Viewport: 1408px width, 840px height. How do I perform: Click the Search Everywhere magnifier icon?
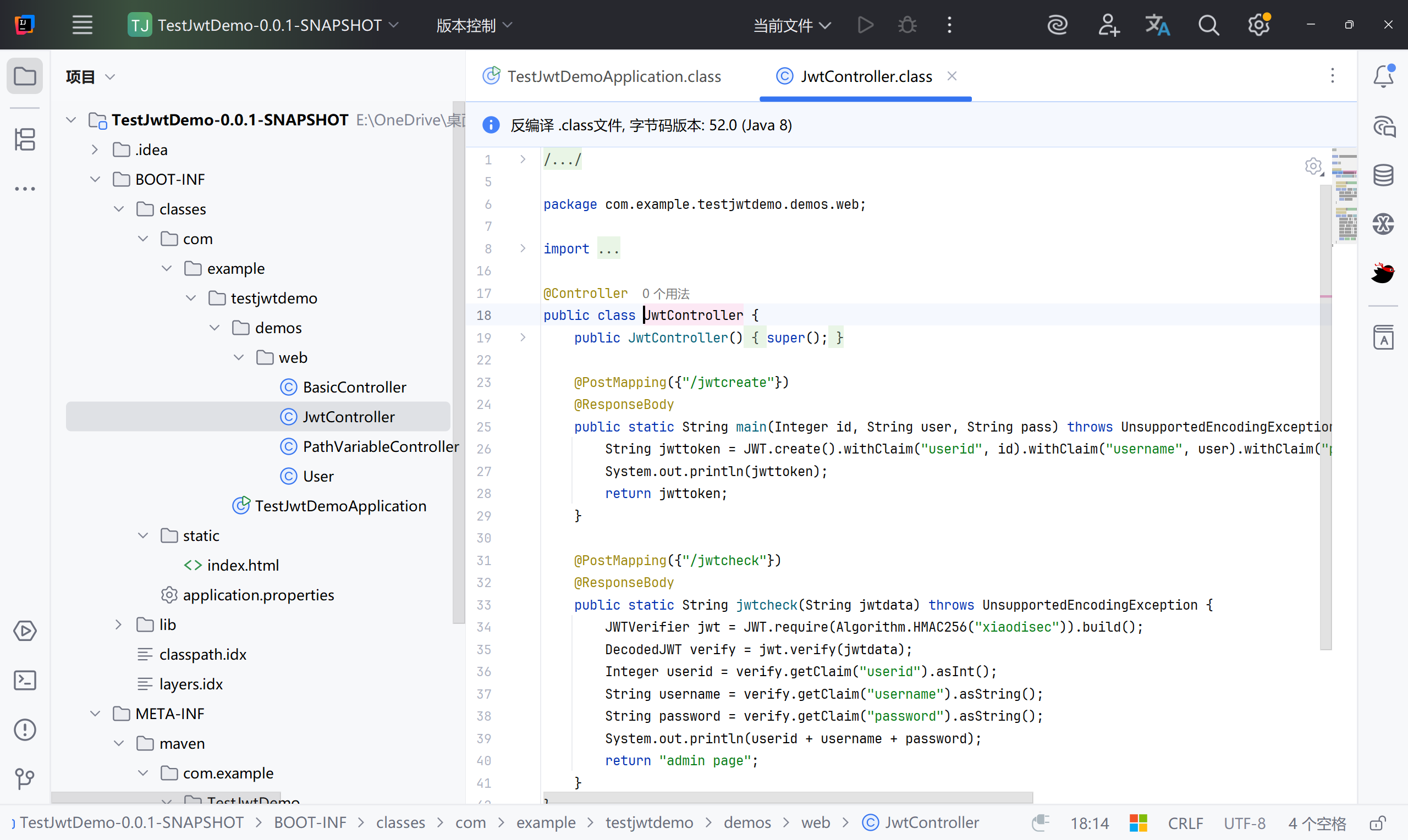(1208, 25)
